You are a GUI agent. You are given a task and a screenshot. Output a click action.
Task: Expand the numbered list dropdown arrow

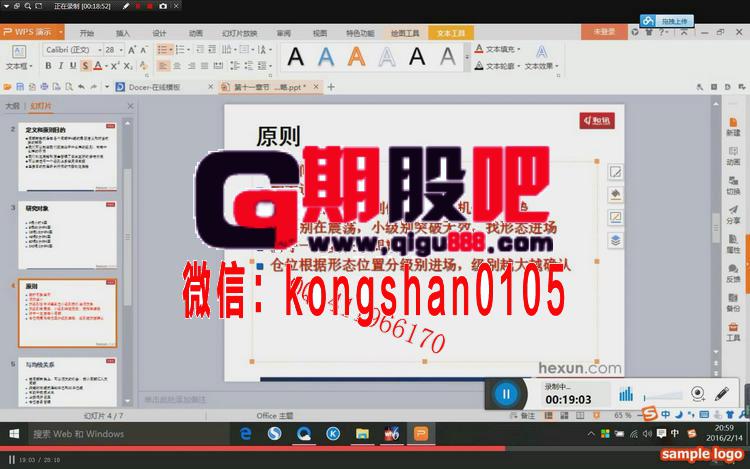[x=188, y=50]
